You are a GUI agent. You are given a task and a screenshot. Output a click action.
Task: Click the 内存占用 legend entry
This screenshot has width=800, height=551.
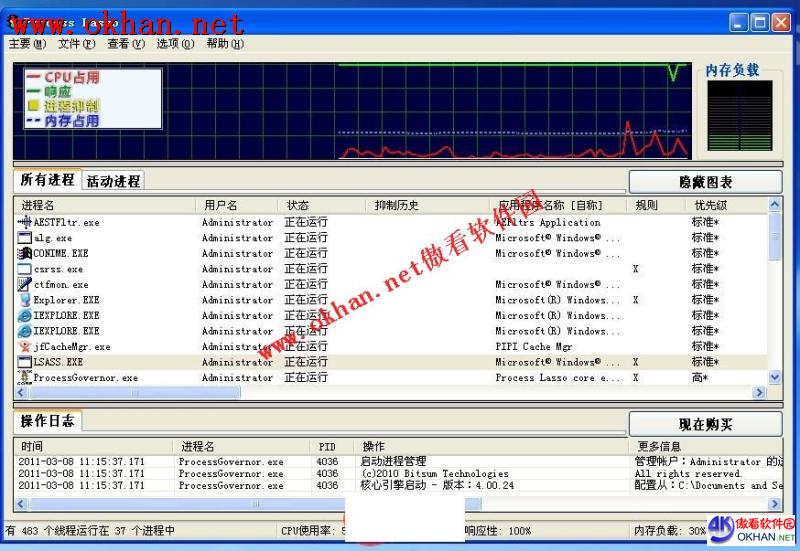tap(63, 121)
